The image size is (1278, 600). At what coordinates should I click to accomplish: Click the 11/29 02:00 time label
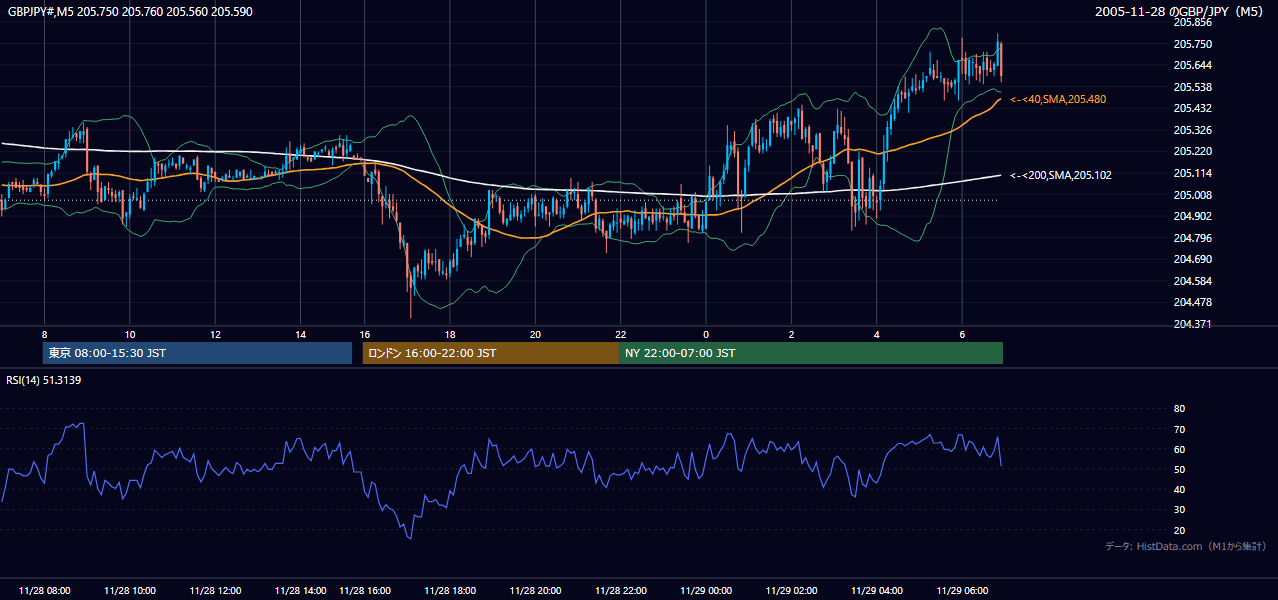click(x=791, y=590)
